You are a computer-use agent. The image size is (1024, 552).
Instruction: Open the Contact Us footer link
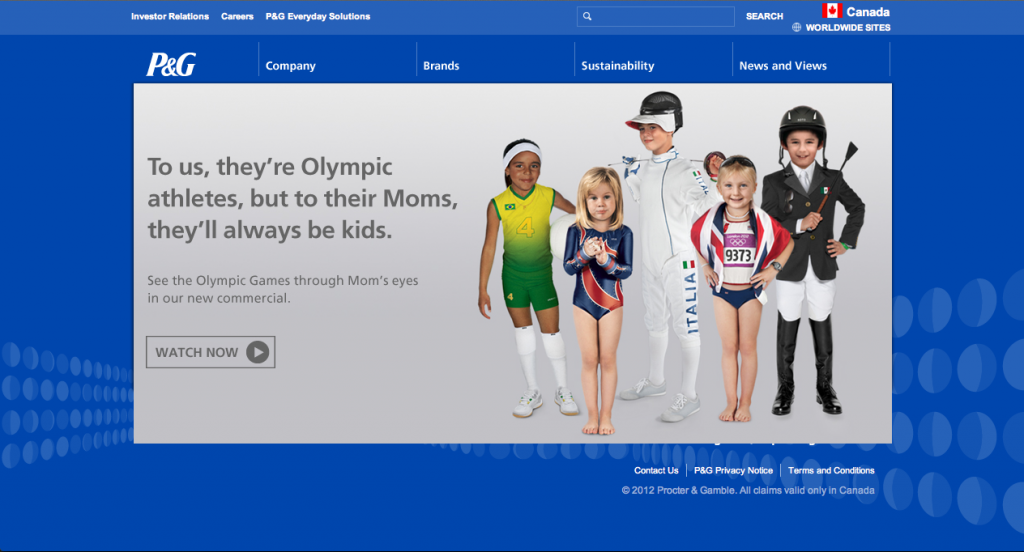point(656,470)
